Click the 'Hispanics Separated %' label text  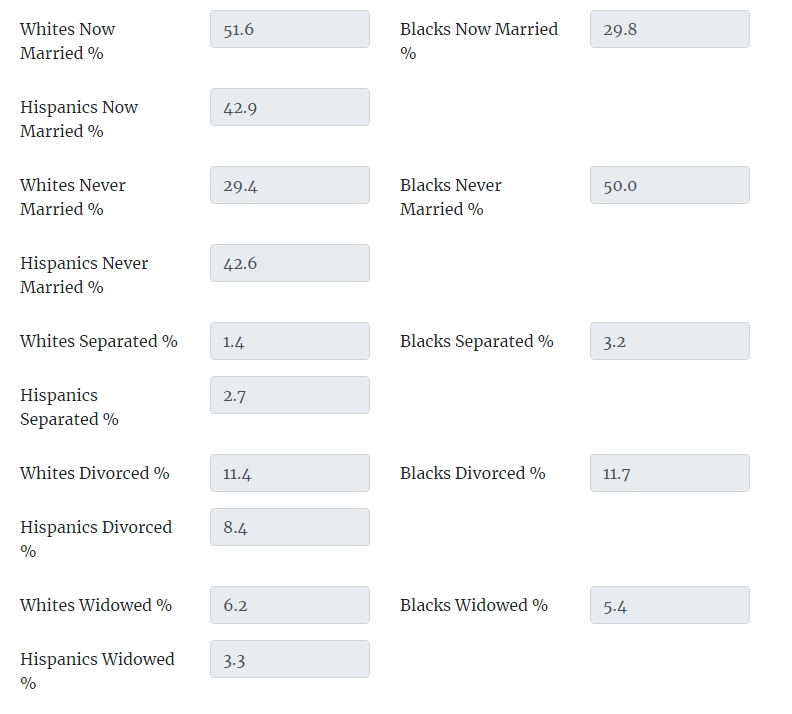pos(68,407)
